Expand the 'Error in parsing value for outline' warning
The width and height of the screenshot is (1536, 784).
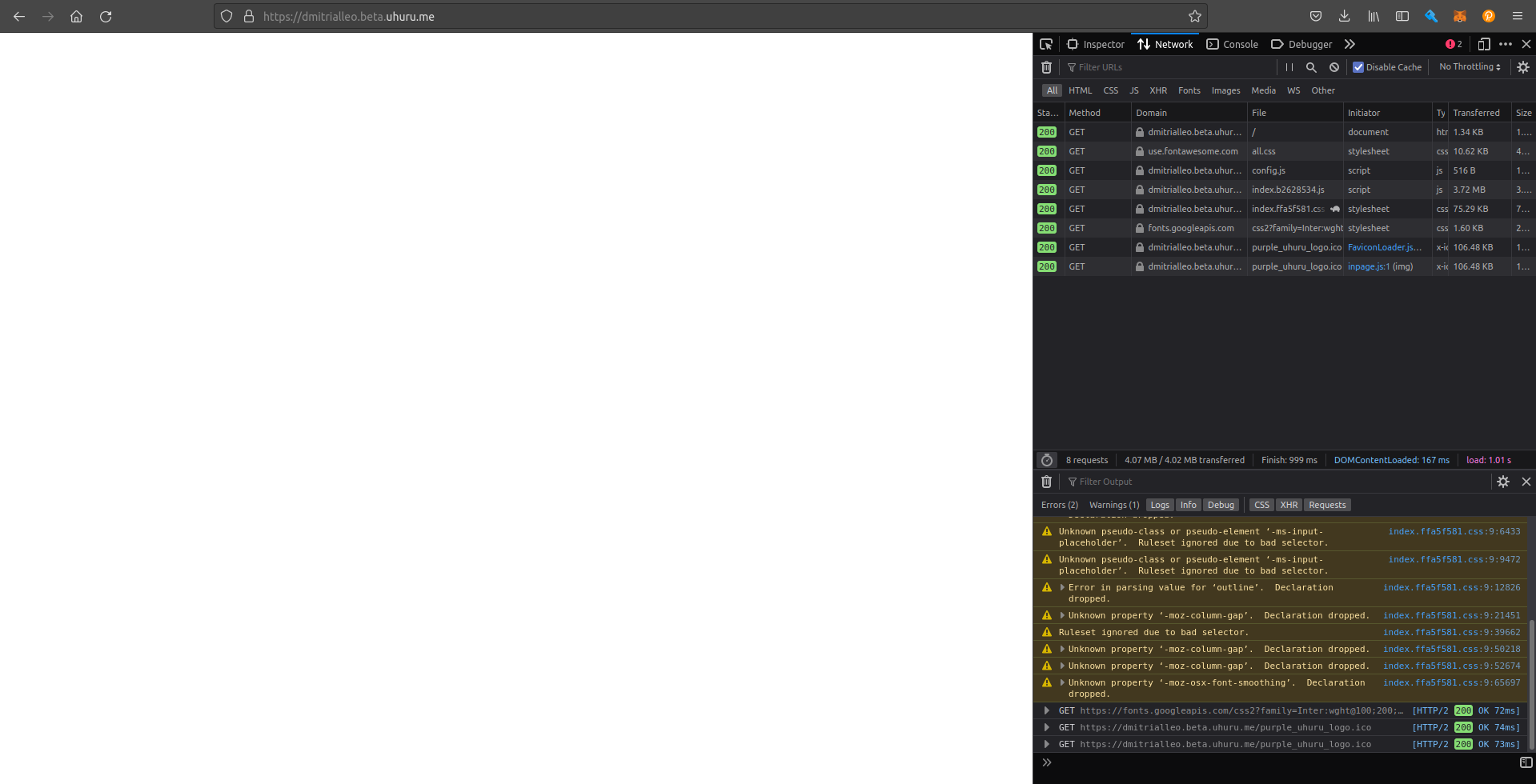[x=1063, y=587]
